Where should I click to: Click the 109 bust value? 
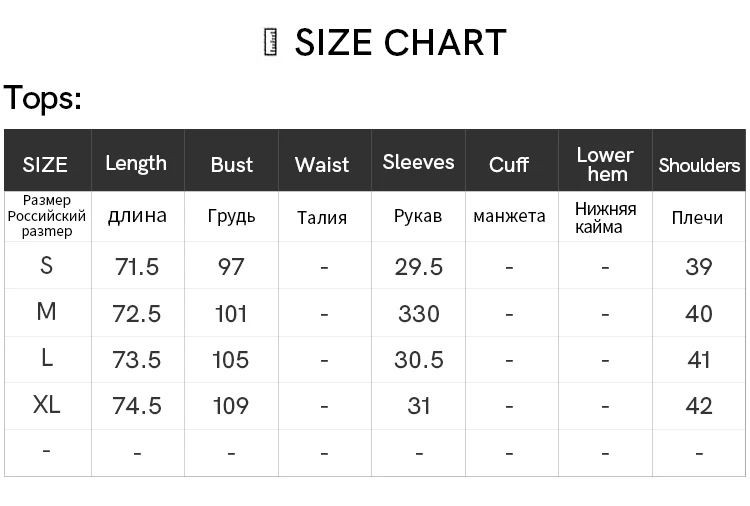coord(231,406)
